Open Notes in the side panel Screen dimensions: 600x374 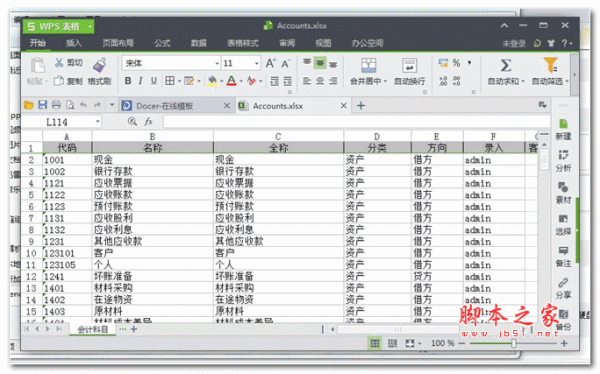(x=563, y=257)
